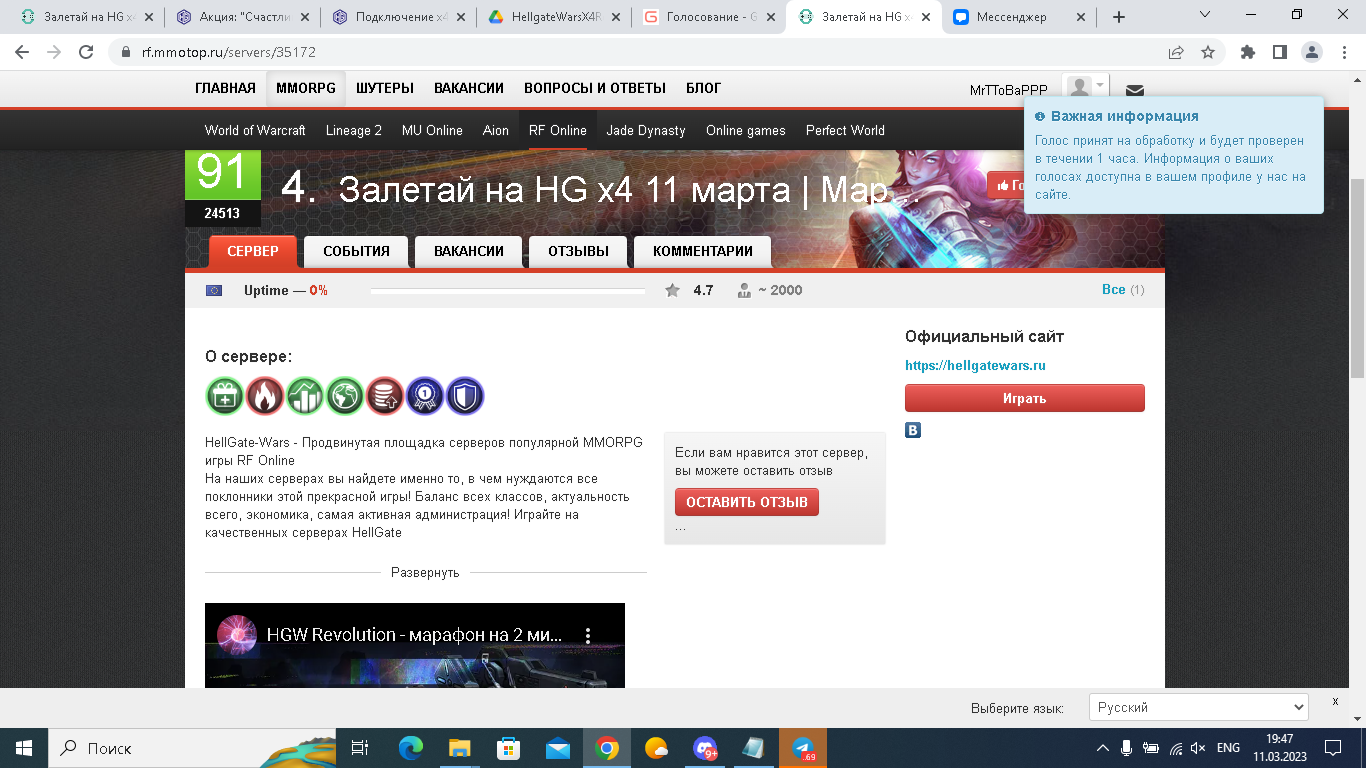Viewport: 1366px width, 768px height.
Task: Open the hellgatewars.ru official site link
Action: [975, 366]
